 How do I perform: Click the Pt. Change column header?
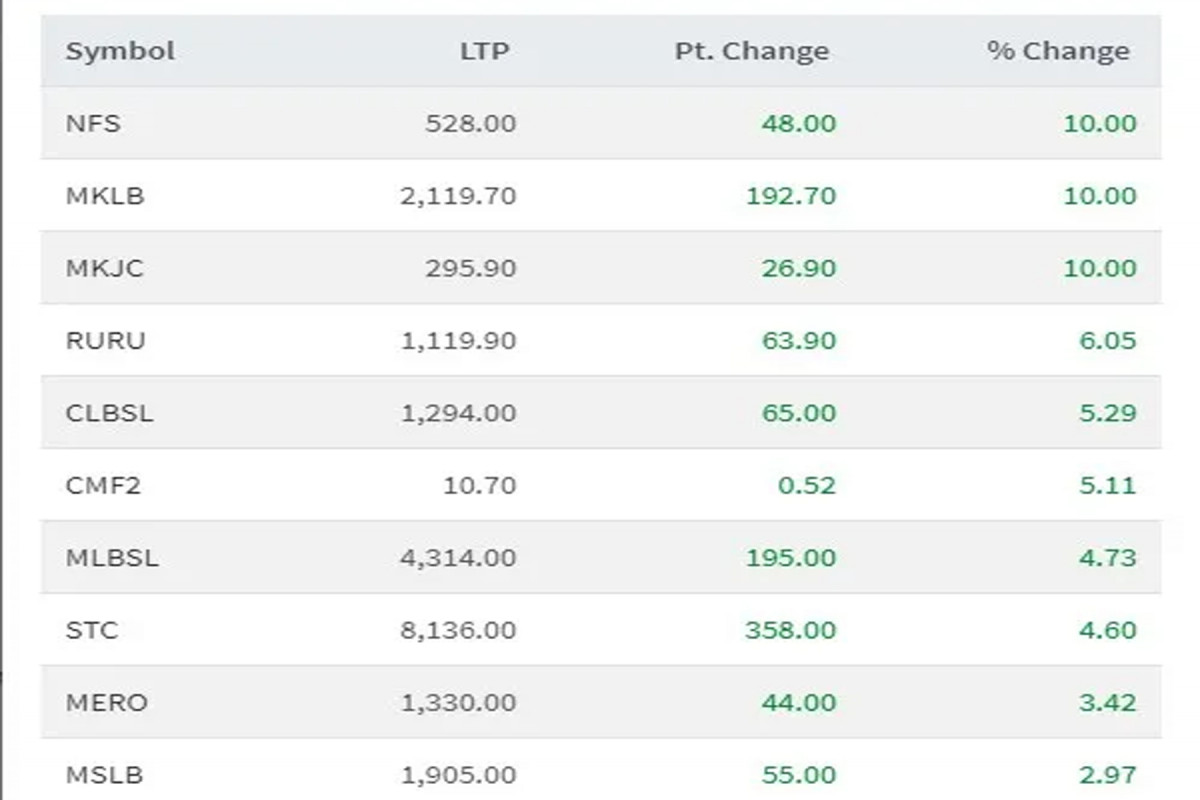(751, 51)
